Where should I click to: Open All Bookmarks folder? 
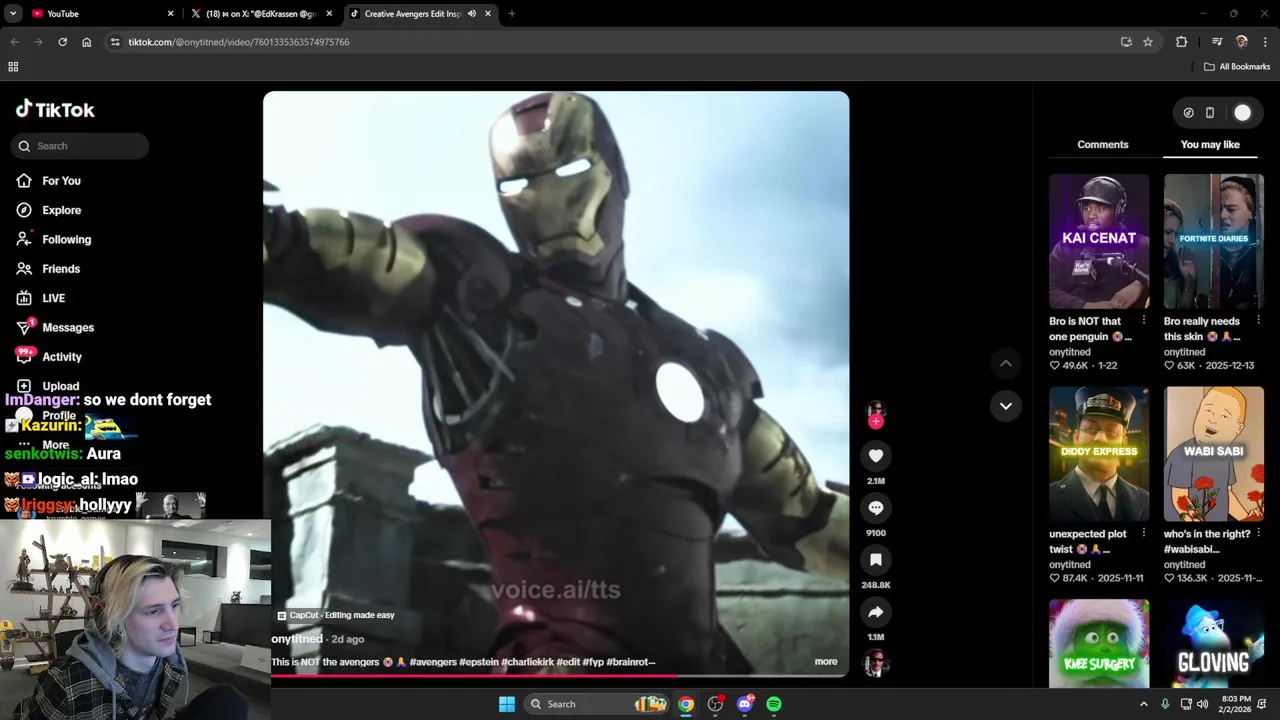1237,67
